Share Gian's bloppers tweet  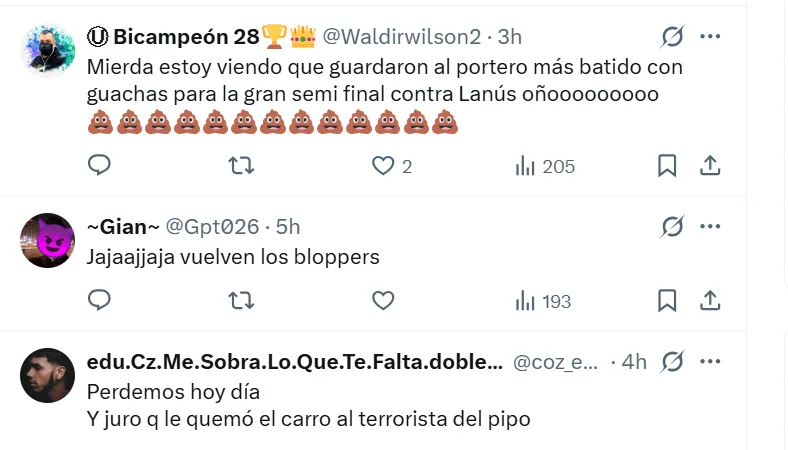(x=710, y=301)
